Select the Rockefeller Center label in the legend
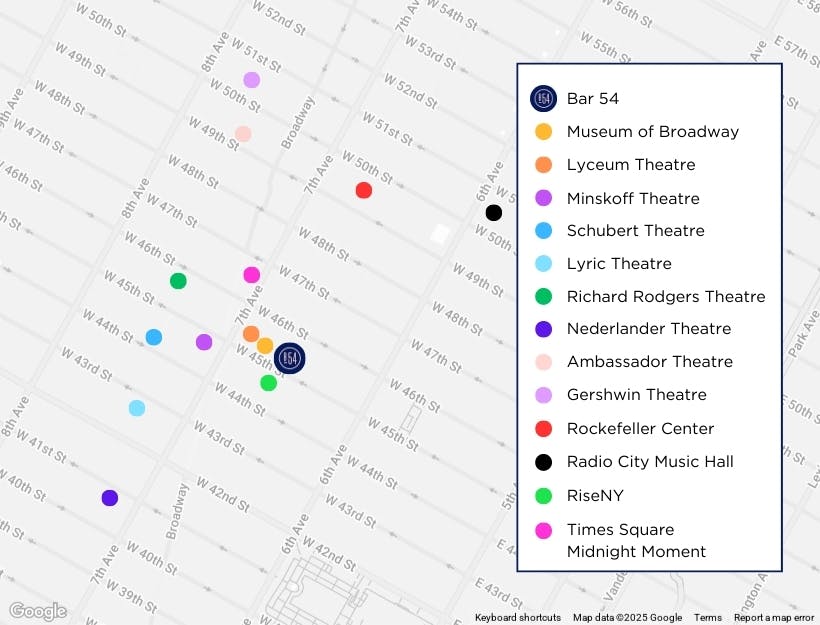 click(x=640, y=428)
